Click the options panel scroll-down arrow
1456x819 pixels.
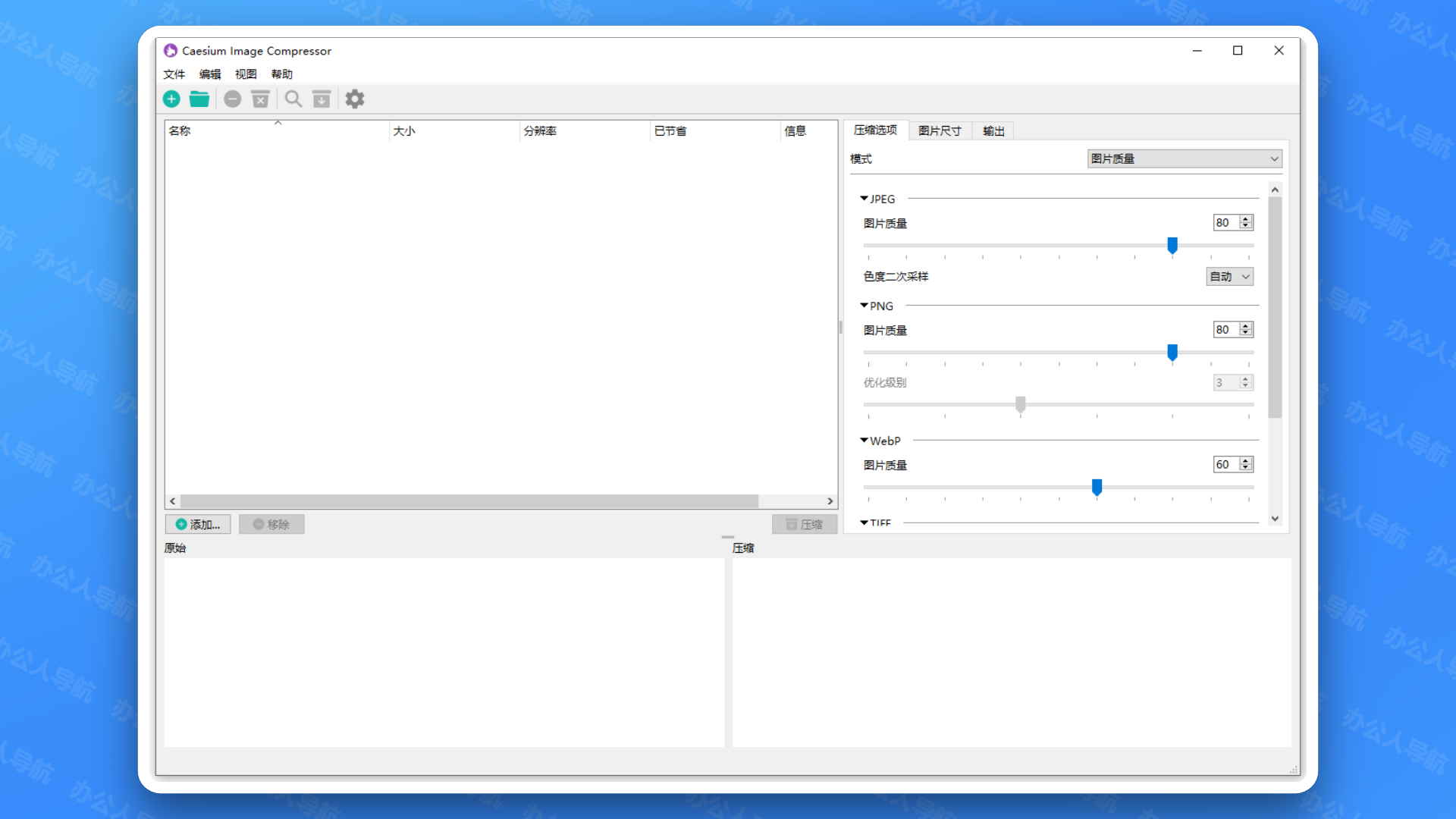pyautogui.click(x=1275, y=519)
